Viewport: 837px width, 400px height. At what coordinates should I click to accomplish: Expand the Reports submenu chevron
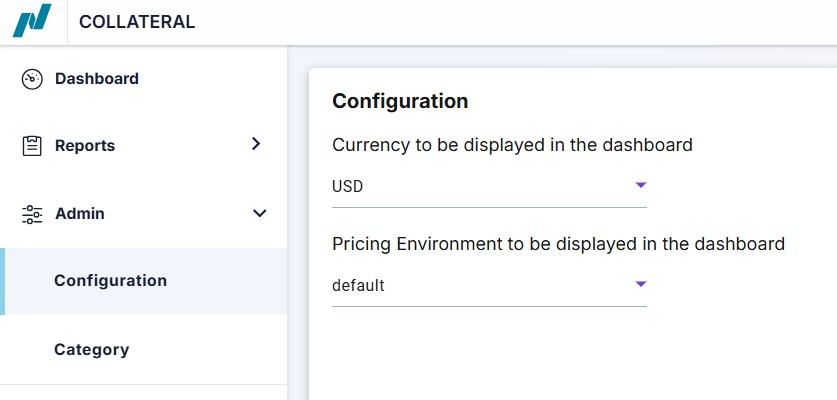[256, 144]
